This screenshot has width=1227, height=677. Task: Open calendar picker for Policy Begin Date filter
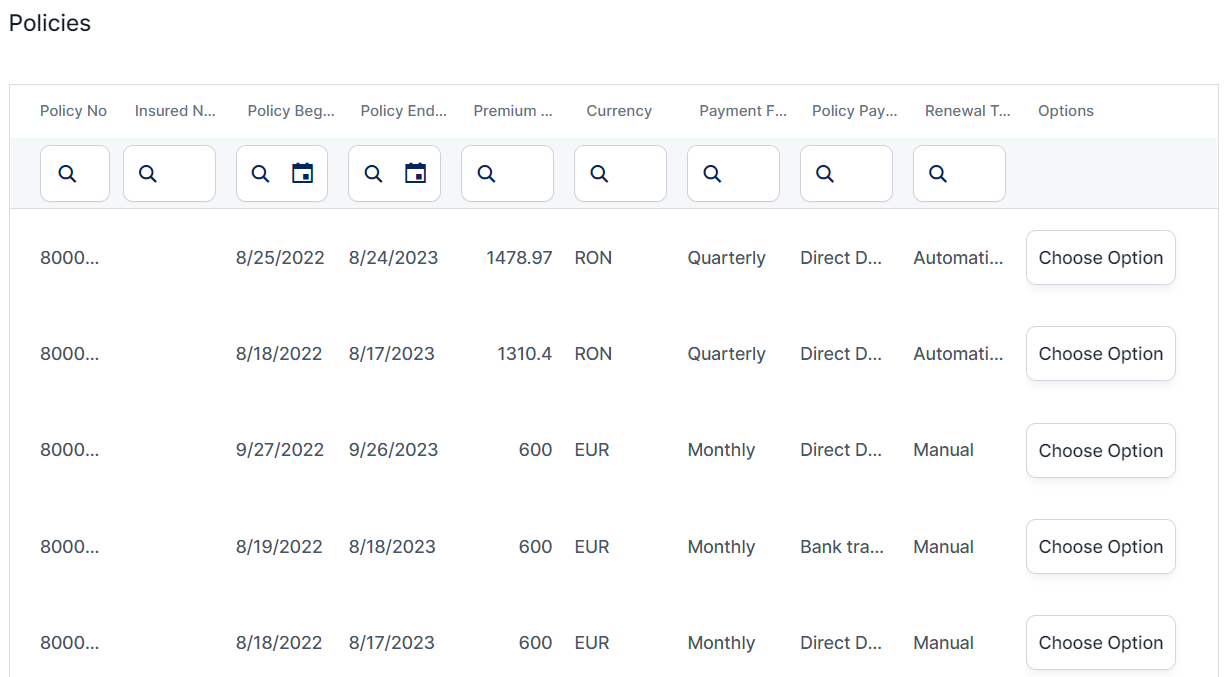[x=302, y=174]
